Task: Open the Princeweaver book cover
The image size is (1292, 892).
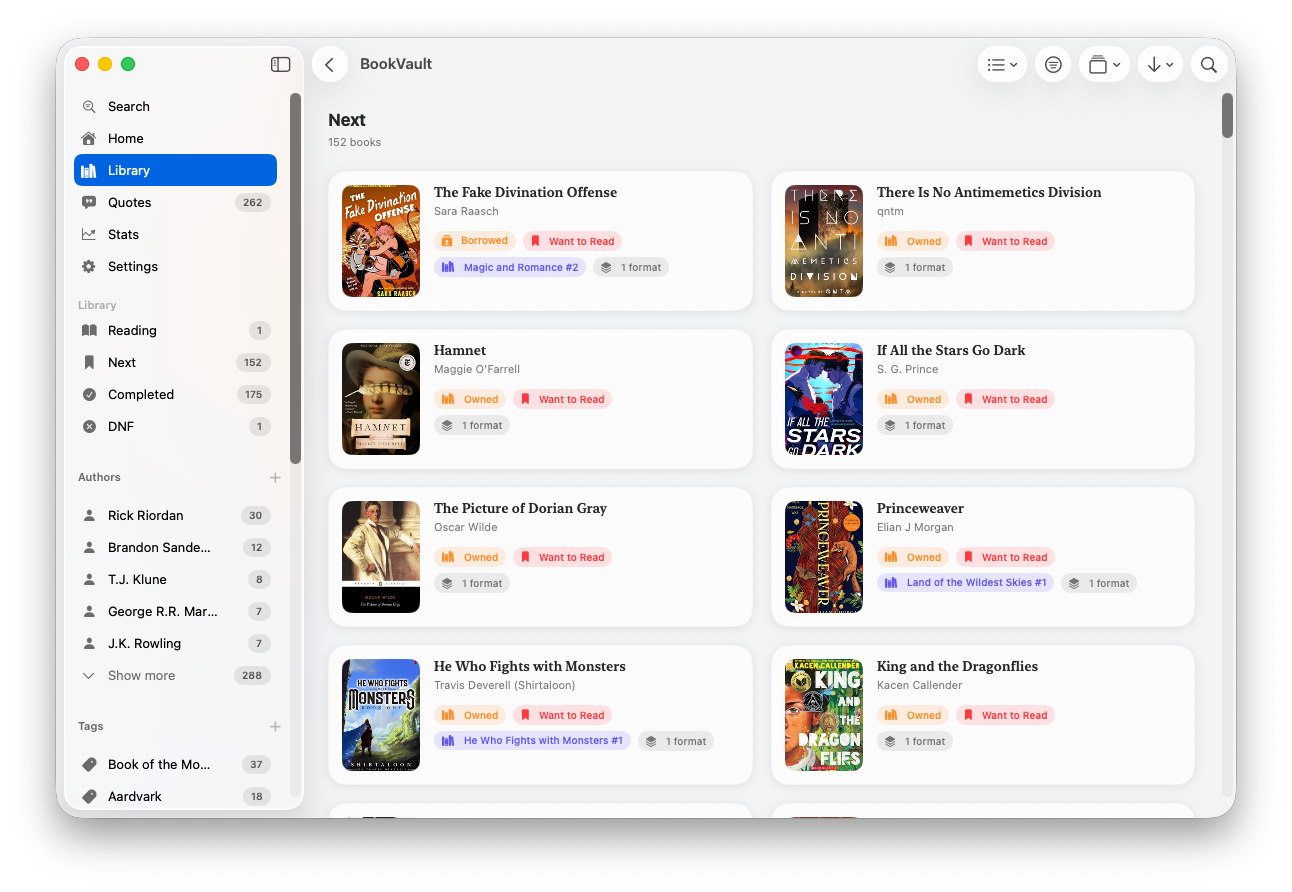Action: pyautogui.click(x=824, y=557)
